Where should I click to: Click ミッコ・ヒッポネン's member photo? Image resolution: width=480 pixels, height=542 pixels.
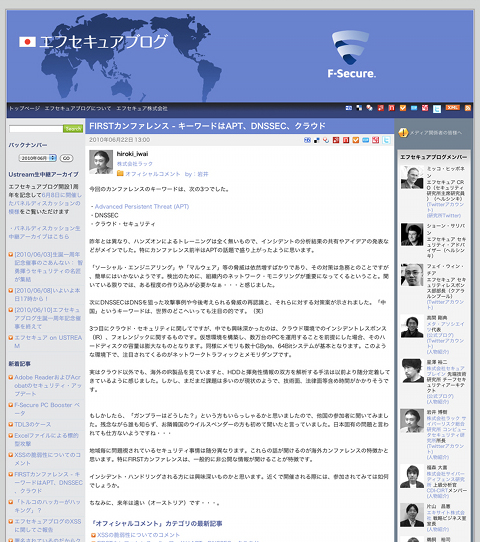click(x=412, y=177)
